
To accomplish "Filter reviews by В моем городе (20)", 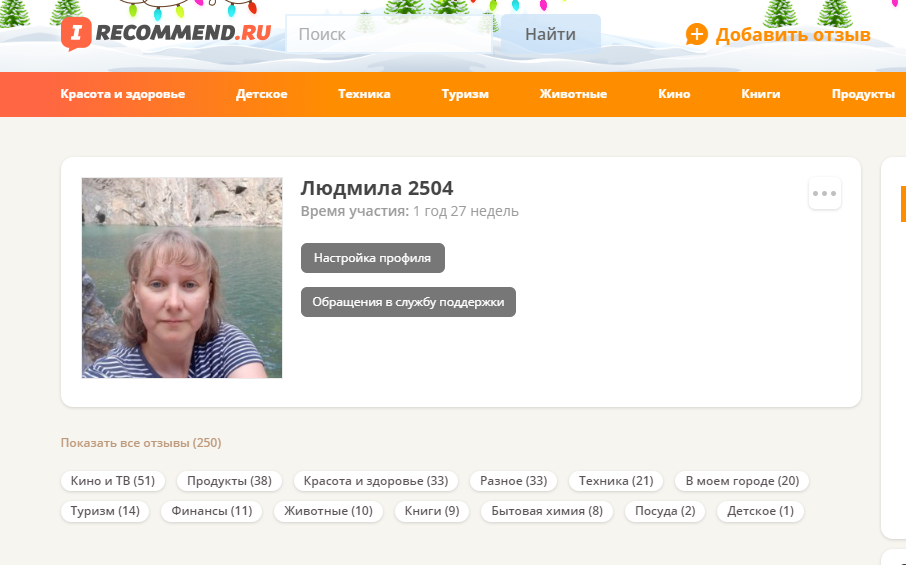I will pyautogui.click(x=742, y=481).
